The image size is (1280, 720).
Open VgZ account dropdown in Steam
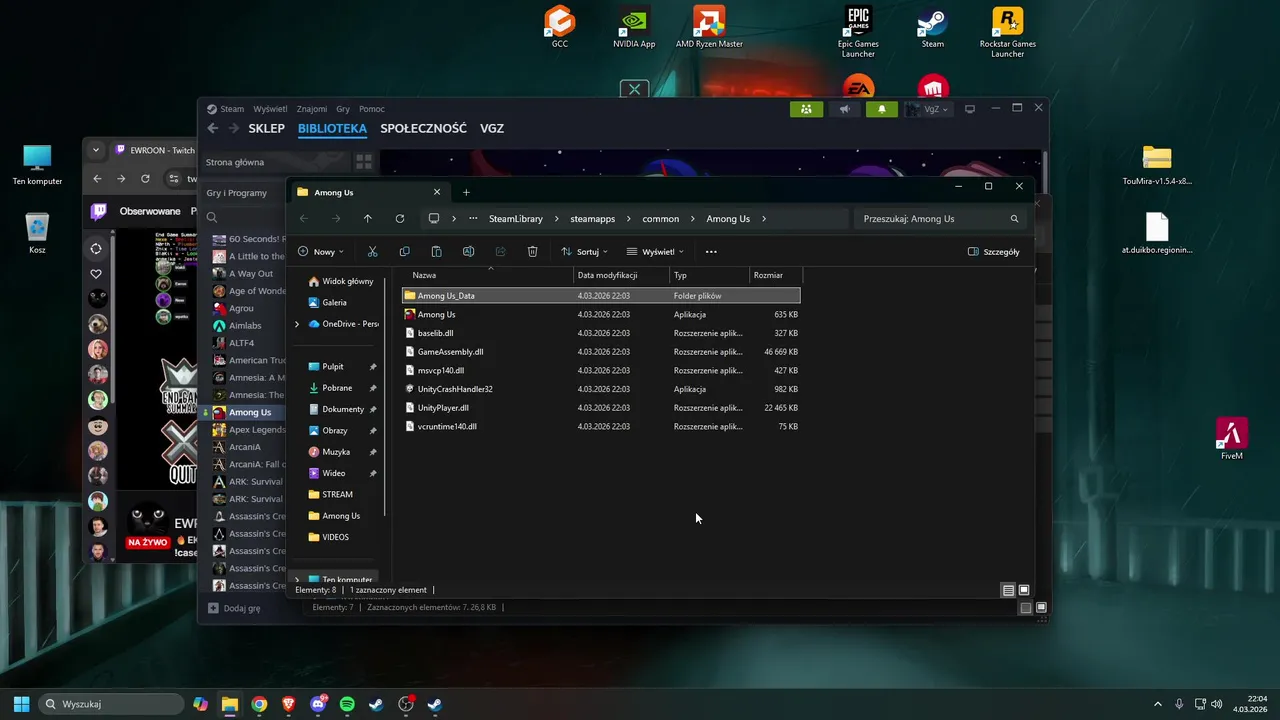coord(929,109)
